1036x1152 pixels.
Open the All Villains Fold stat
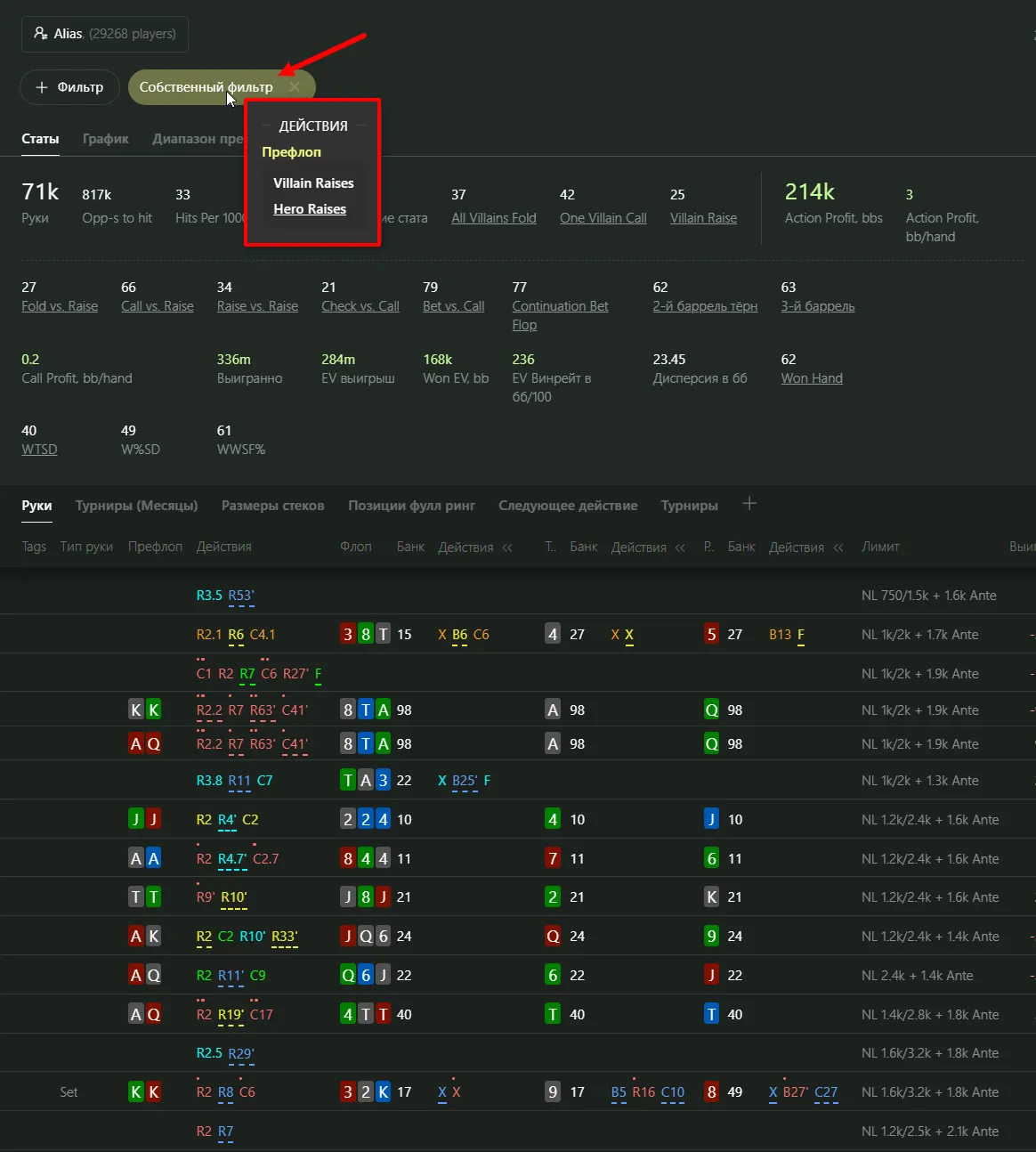493,218
